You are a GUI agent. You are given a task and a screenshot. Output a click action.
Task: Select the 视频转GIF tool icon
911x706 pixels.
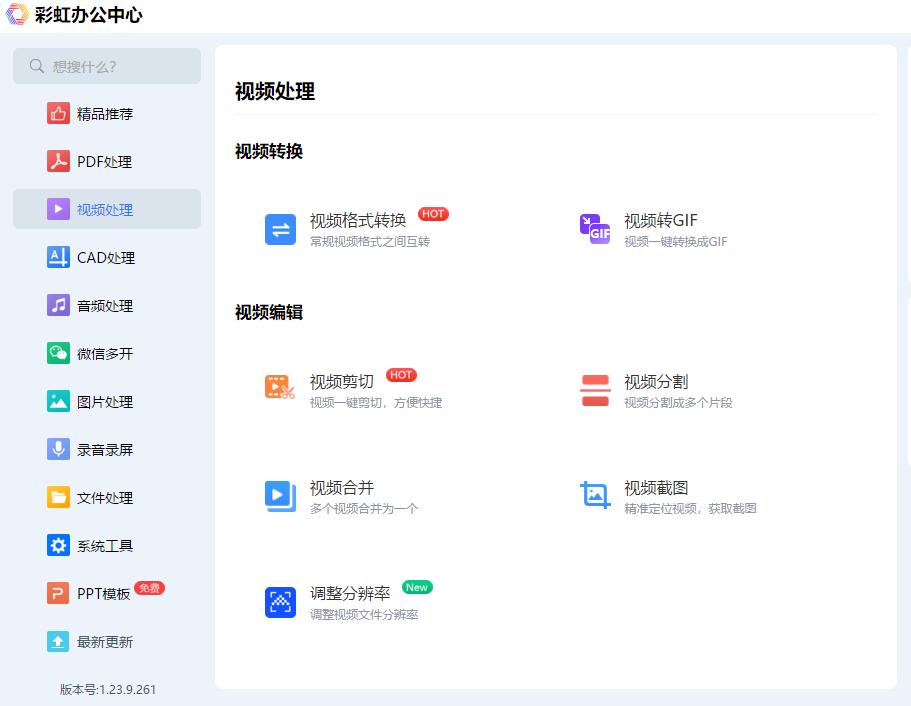[x=594, y=229]
